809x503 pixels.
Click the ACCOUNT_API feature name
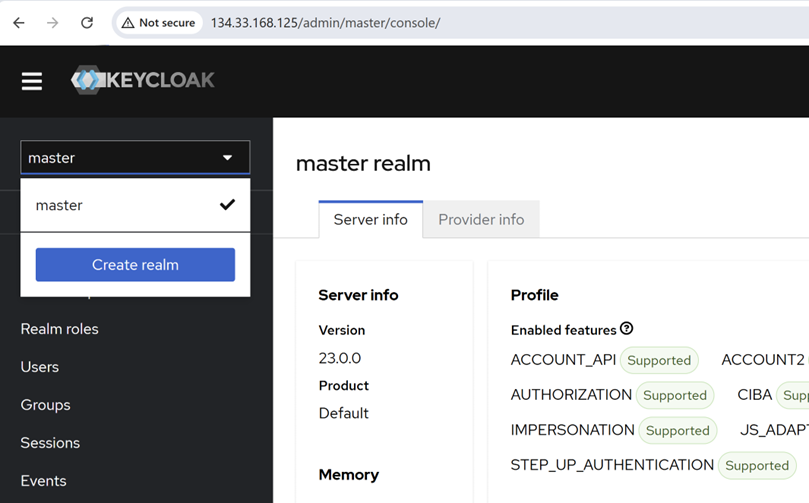[x=563, y=360]
